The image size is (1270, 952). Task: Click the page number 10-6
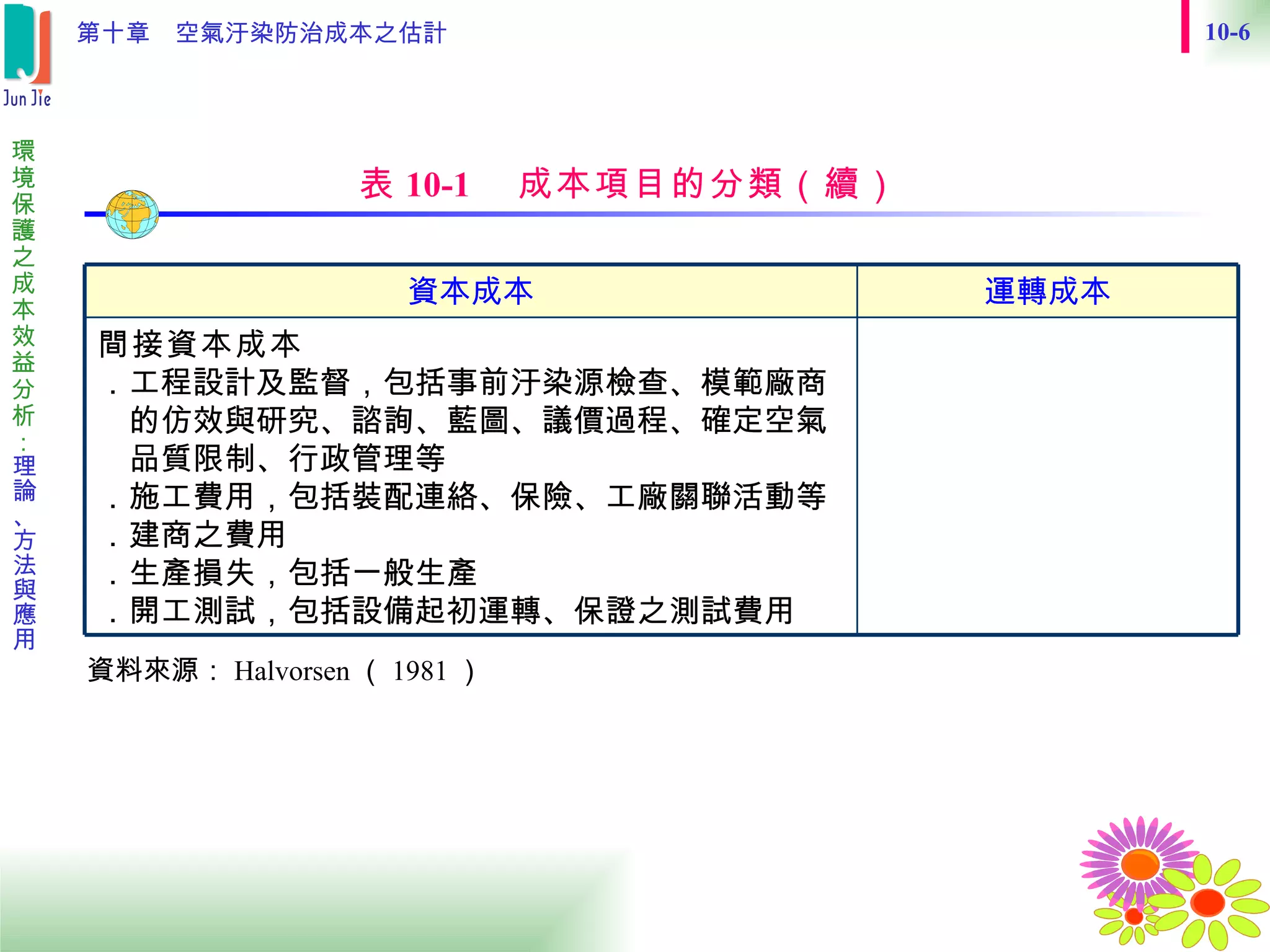pos(1227,32)
